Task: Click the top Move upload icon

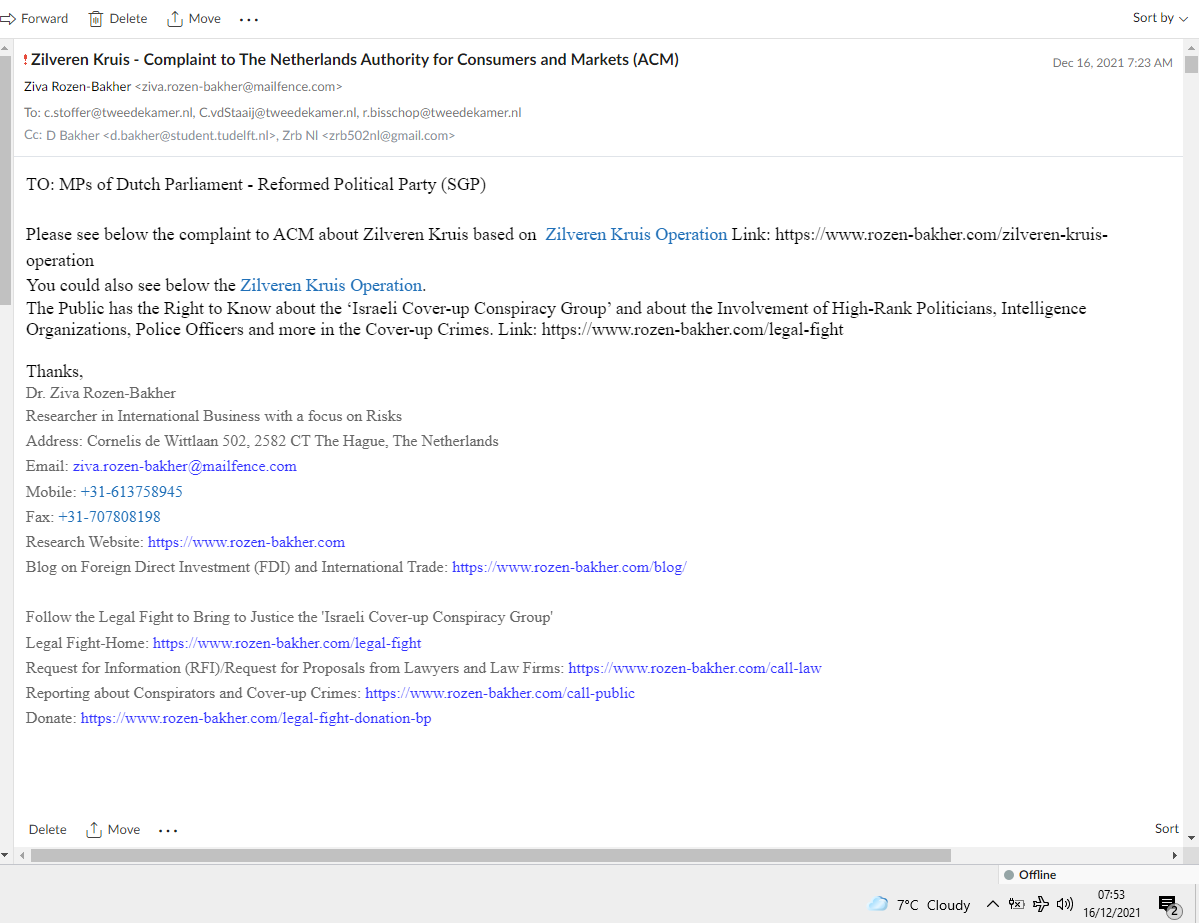Action: 175,19
